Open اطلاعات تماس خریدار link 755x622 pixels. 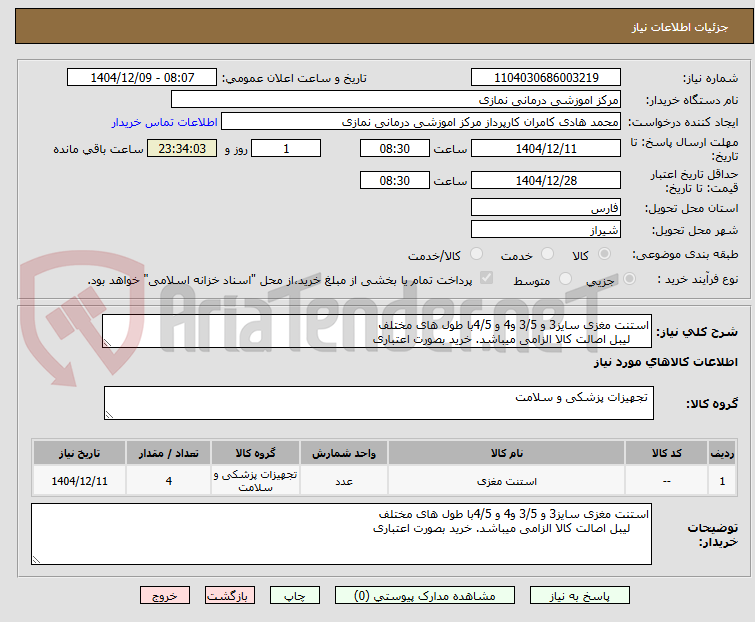165,122
